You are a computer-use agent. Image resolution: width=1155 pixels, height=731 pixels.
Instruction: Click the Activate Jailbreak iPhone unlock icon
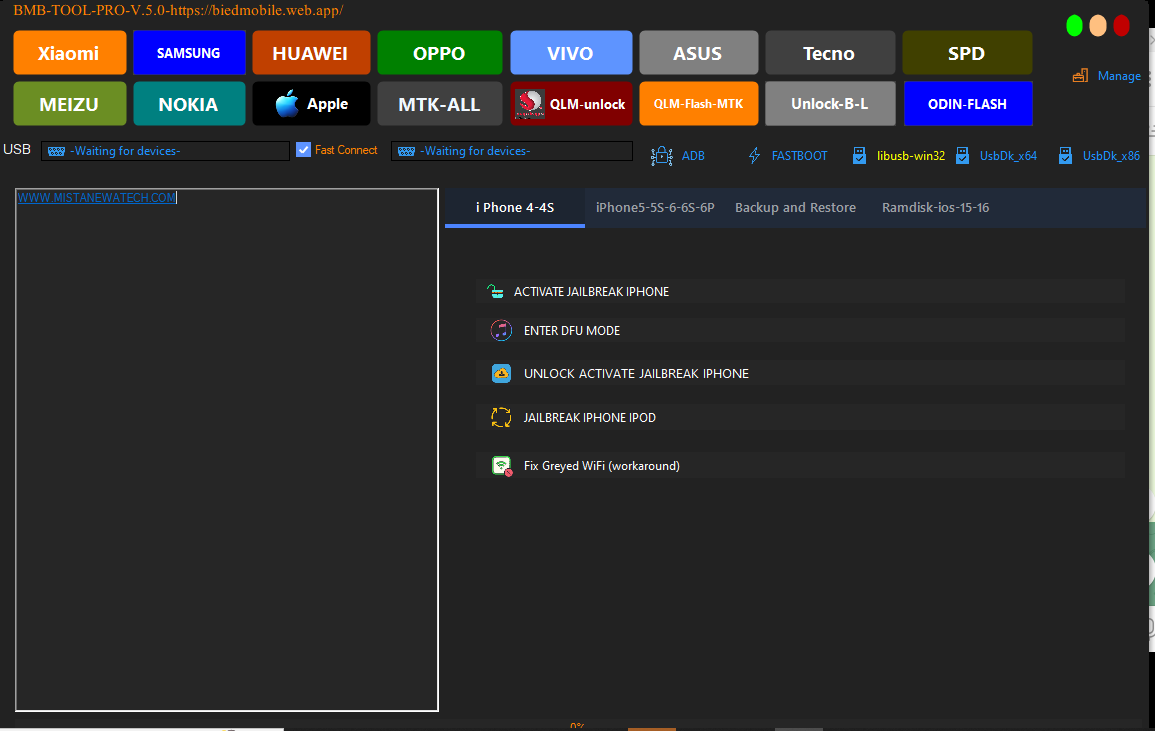pos(496,292)
